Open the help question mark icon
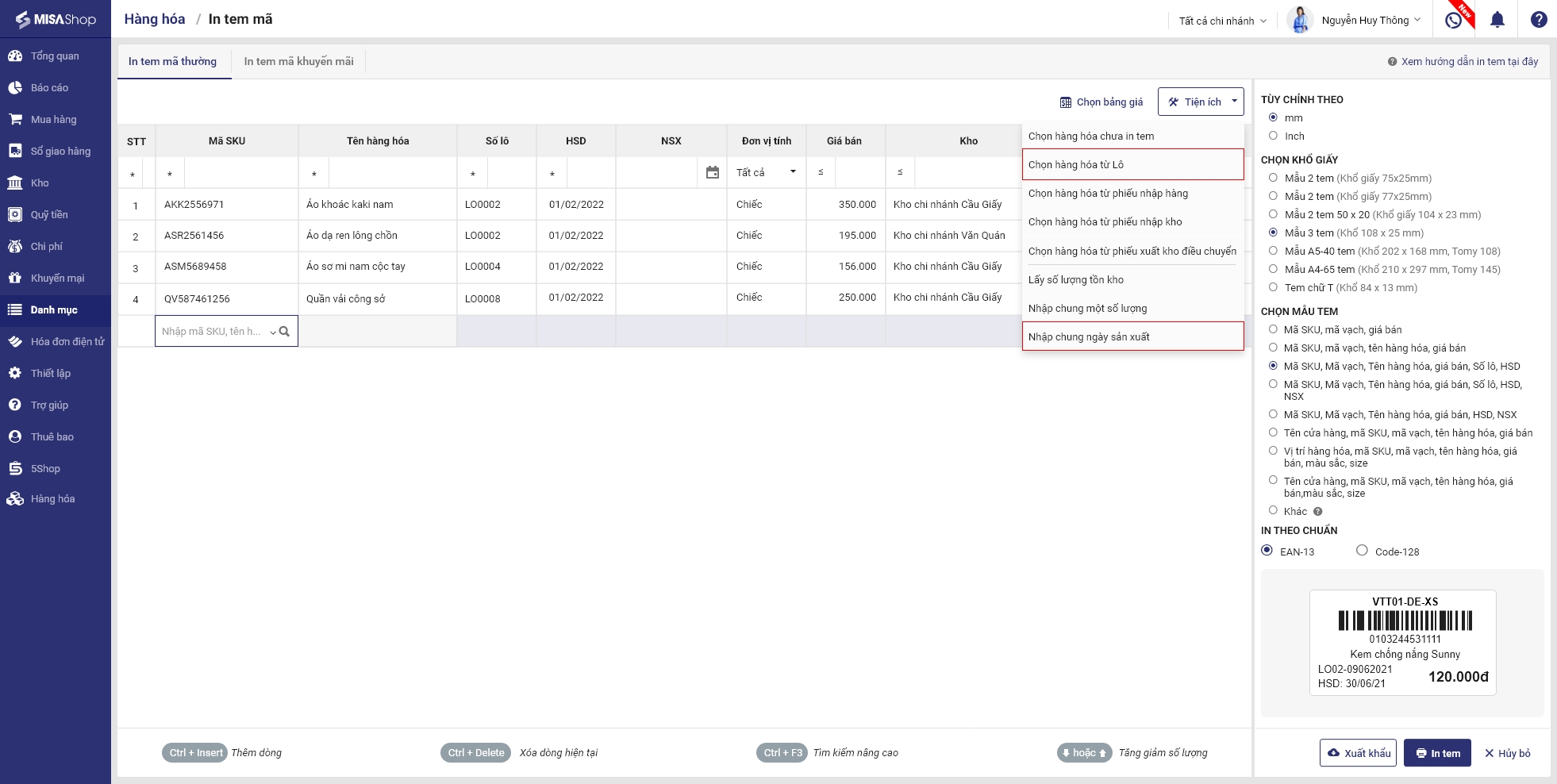The width and height of the screenshot is (1557, 784). tap(1538, 20)
